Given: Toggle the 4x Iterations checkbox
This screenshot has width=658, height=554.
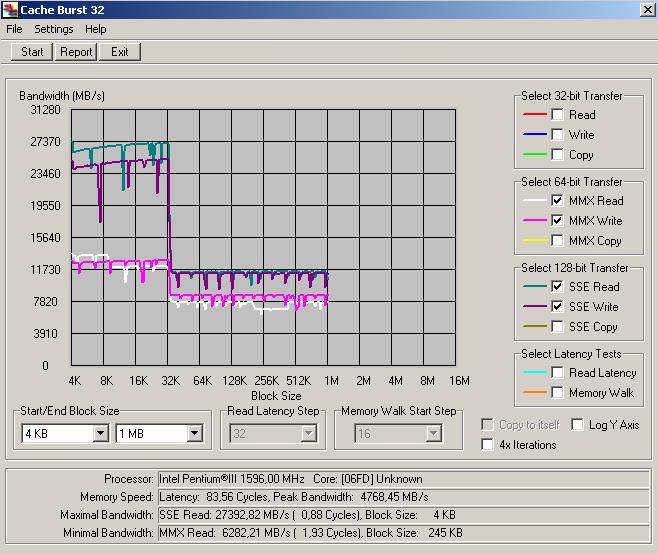Looking at the screenshot, I should (x=488, y=444).
